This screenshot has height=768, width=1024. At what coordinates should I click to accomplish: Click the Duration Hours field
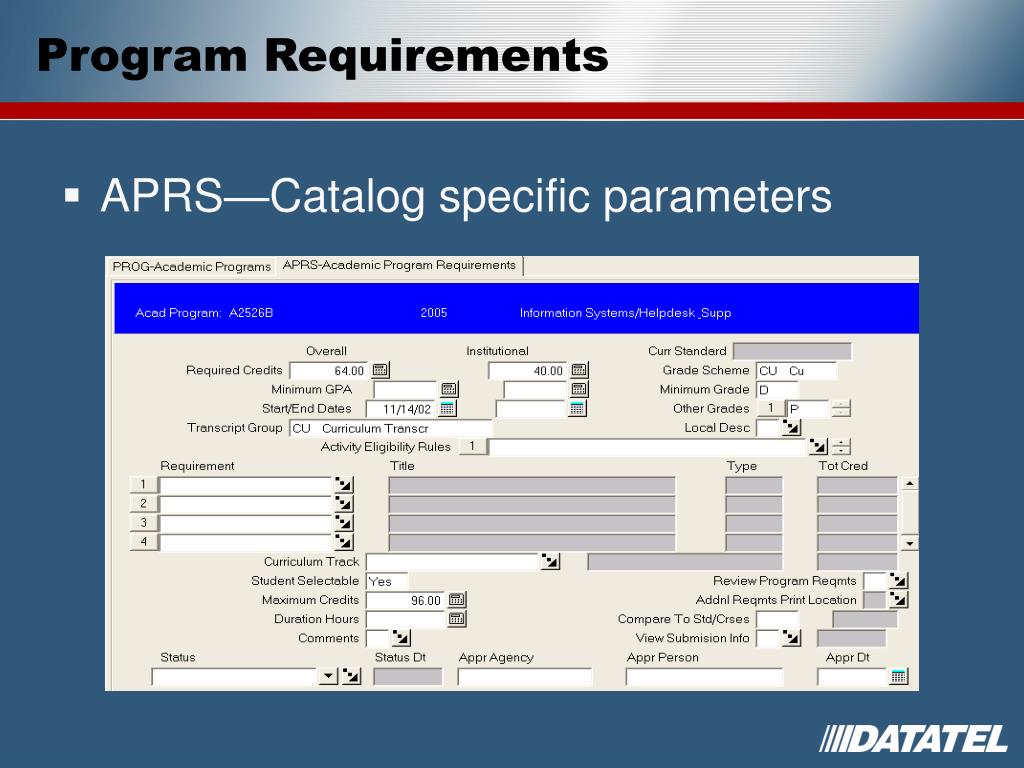(x=405, y=619)
